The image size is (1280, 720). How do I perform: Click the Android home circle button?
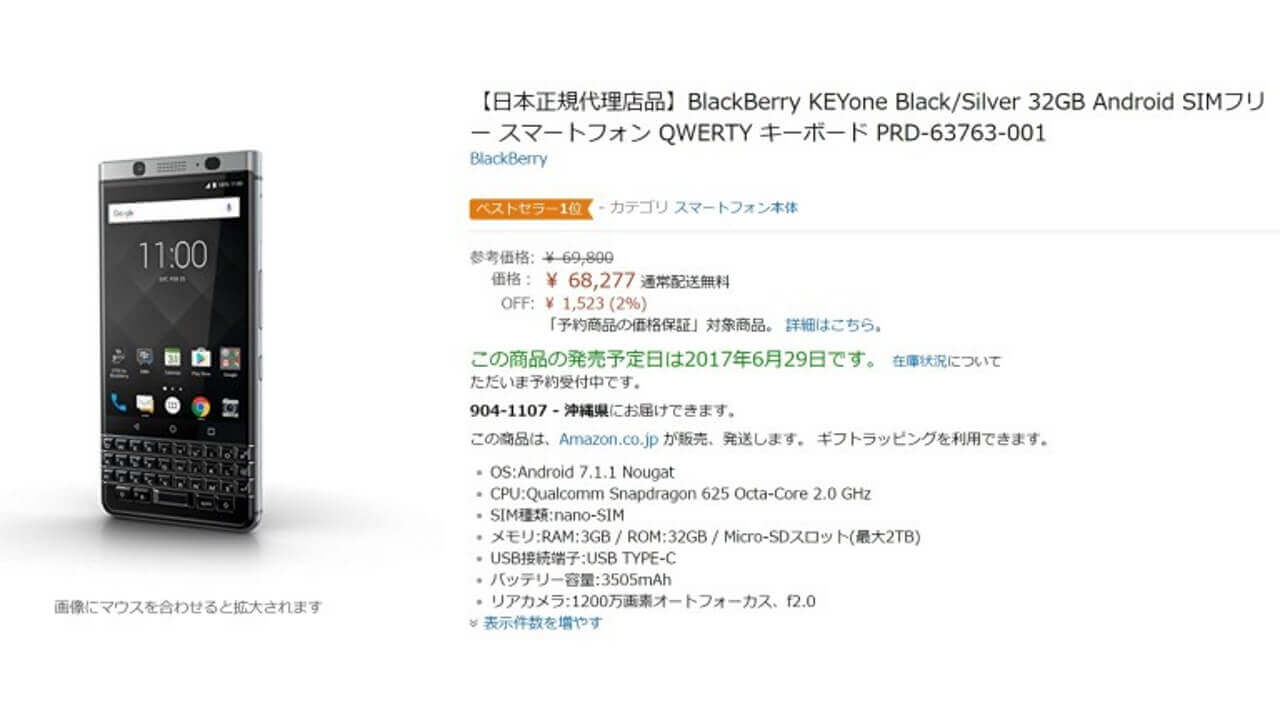tap(173, 427)
